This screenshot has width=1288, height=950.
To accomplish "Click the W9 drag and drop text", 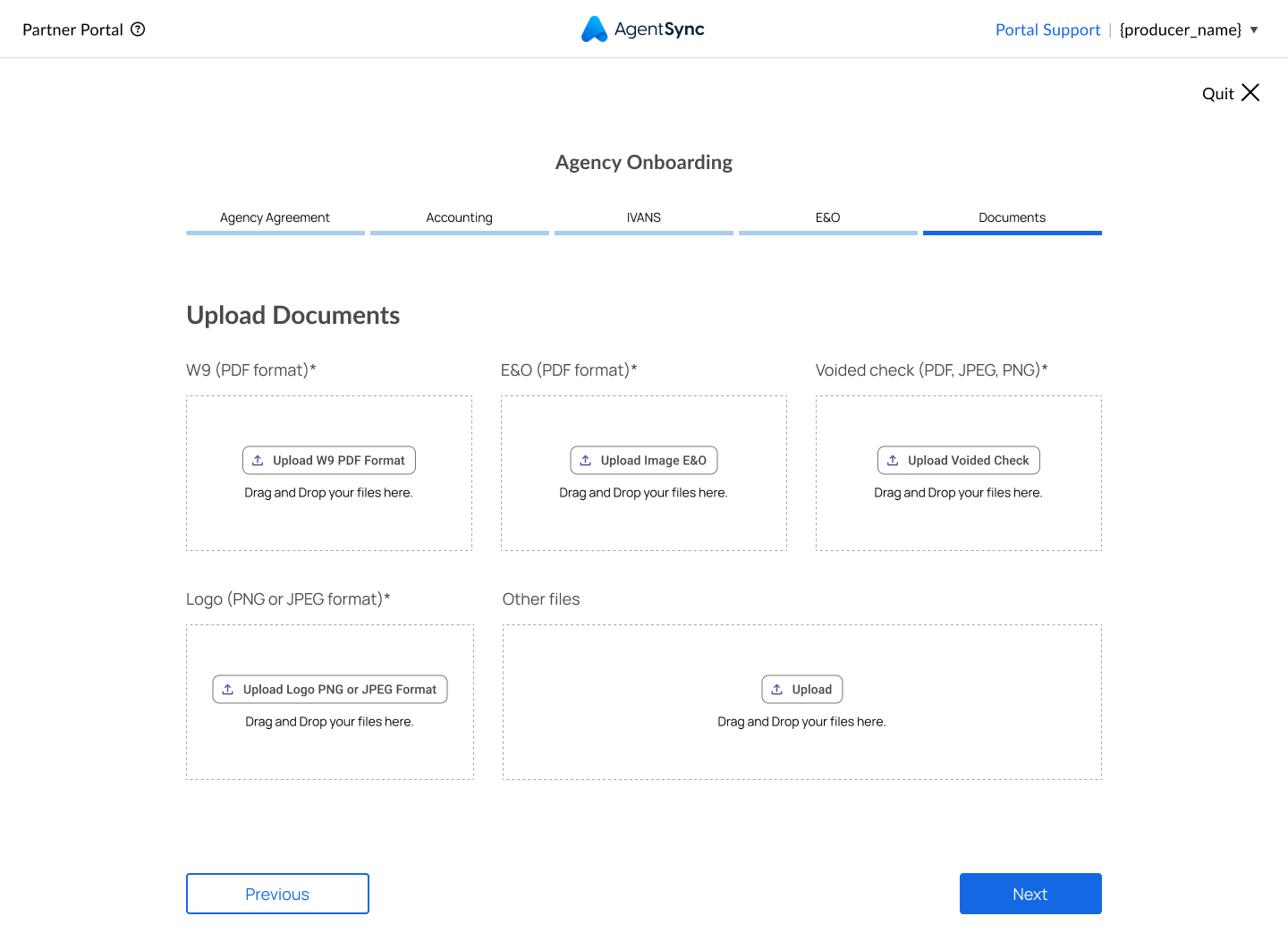I will tap(328, 493).
